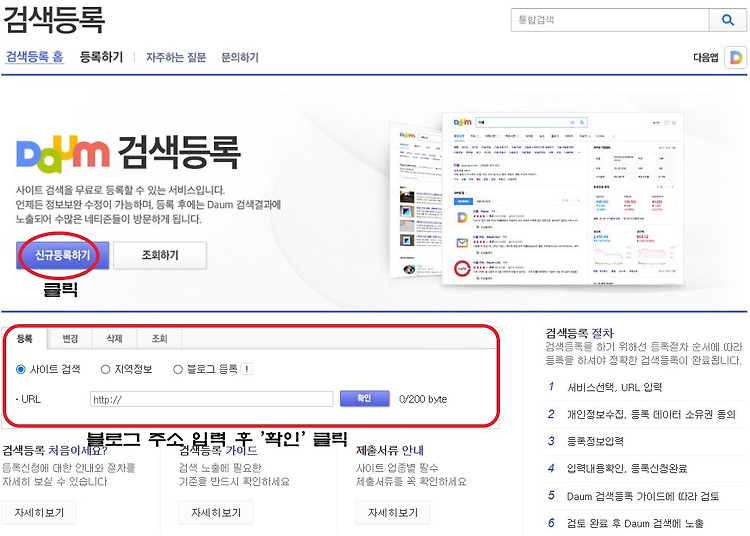Image resolution: width=750 pixels, height=536 pixels.
Task: Click the 검색등록 절차 heading
Action: [579, 333]
